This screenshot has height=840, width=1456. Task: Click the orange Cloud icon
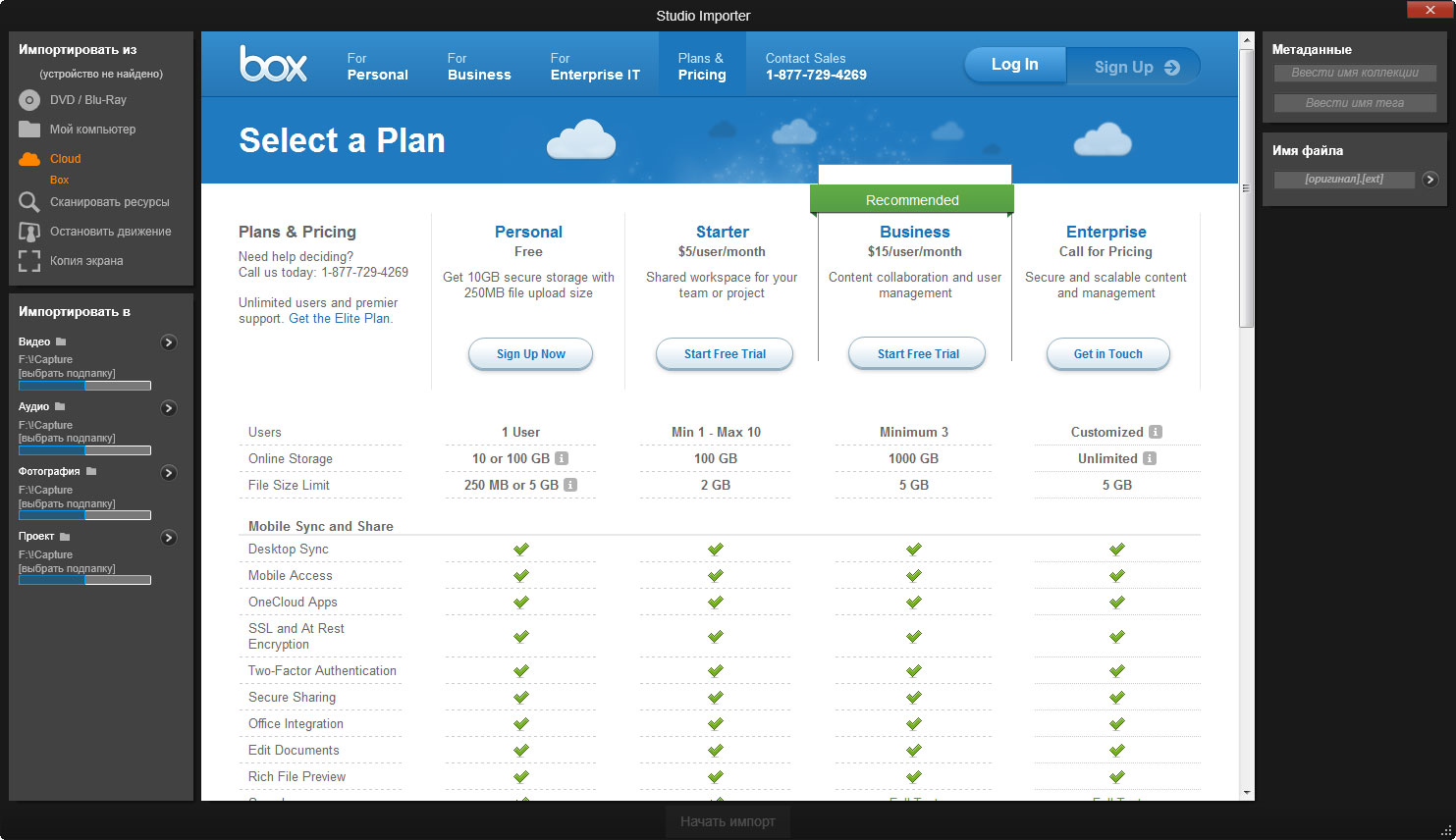[29, 159]
